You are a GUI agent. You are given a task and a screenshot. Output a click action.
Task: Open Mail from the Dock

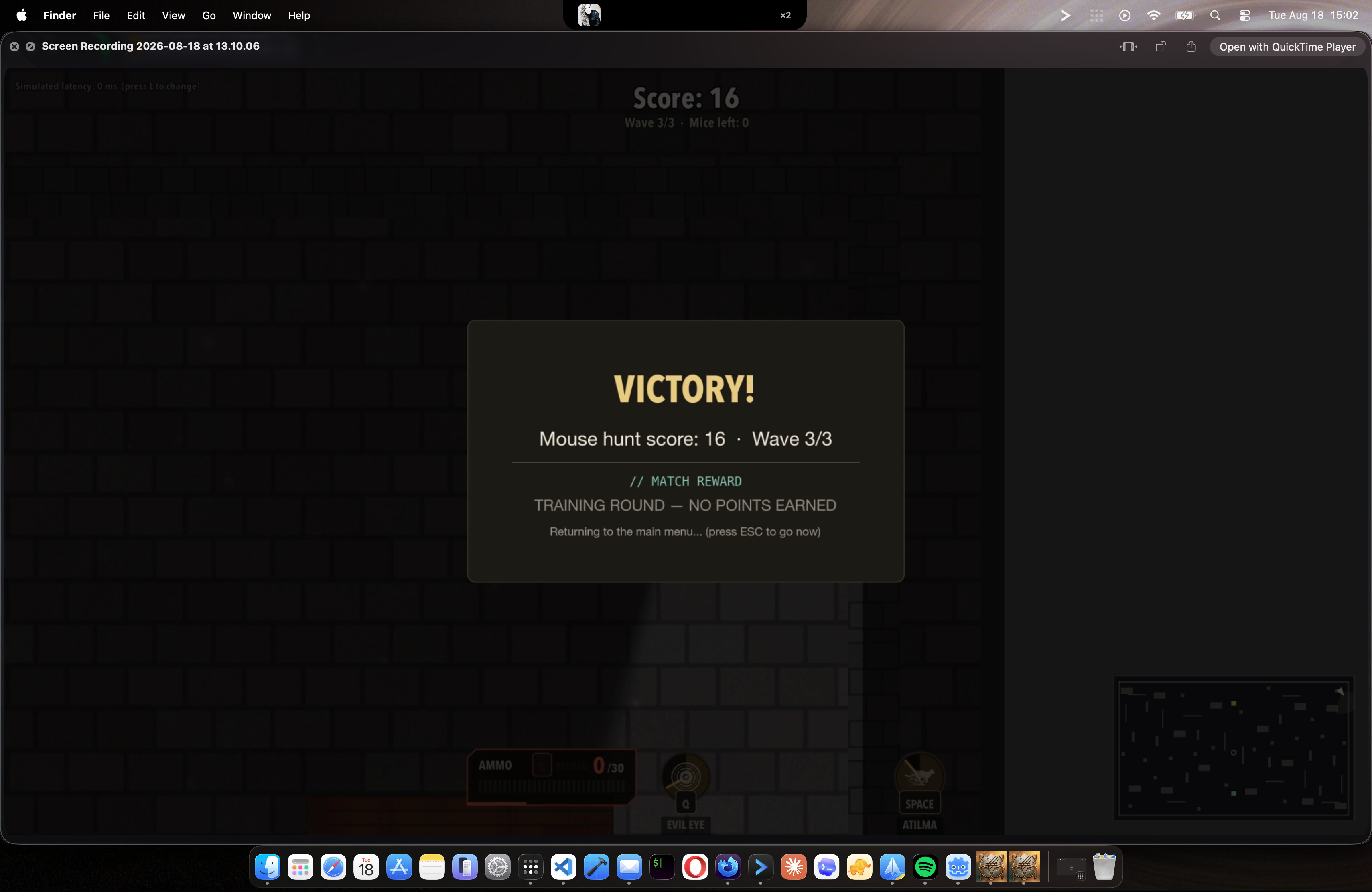(x=629, y=866)
